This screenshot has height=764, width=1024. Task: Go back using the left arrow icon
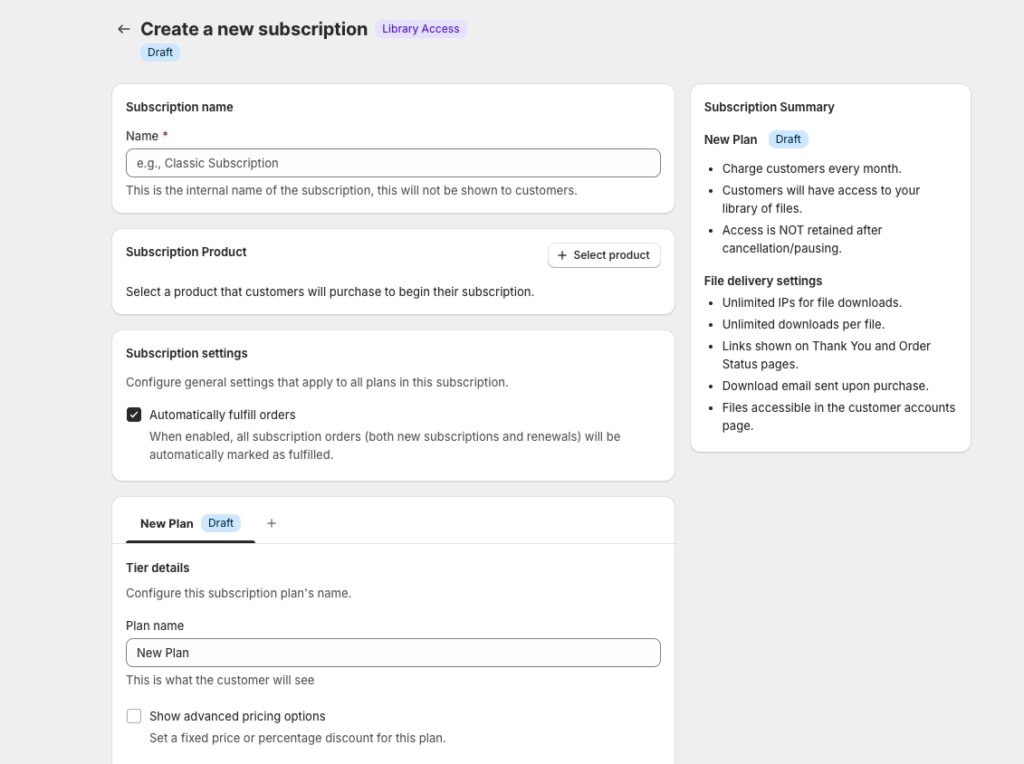(123, 29)
